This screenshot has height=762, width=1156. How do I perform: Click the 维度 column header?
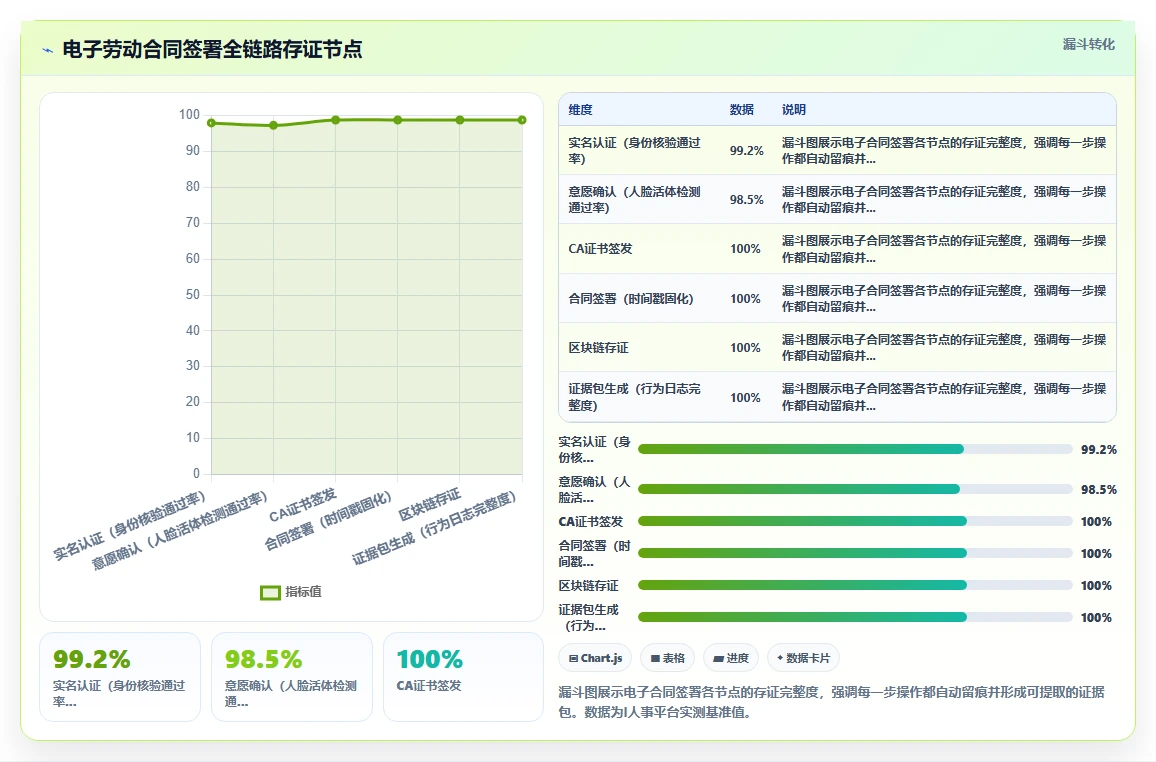coord(580,110)
